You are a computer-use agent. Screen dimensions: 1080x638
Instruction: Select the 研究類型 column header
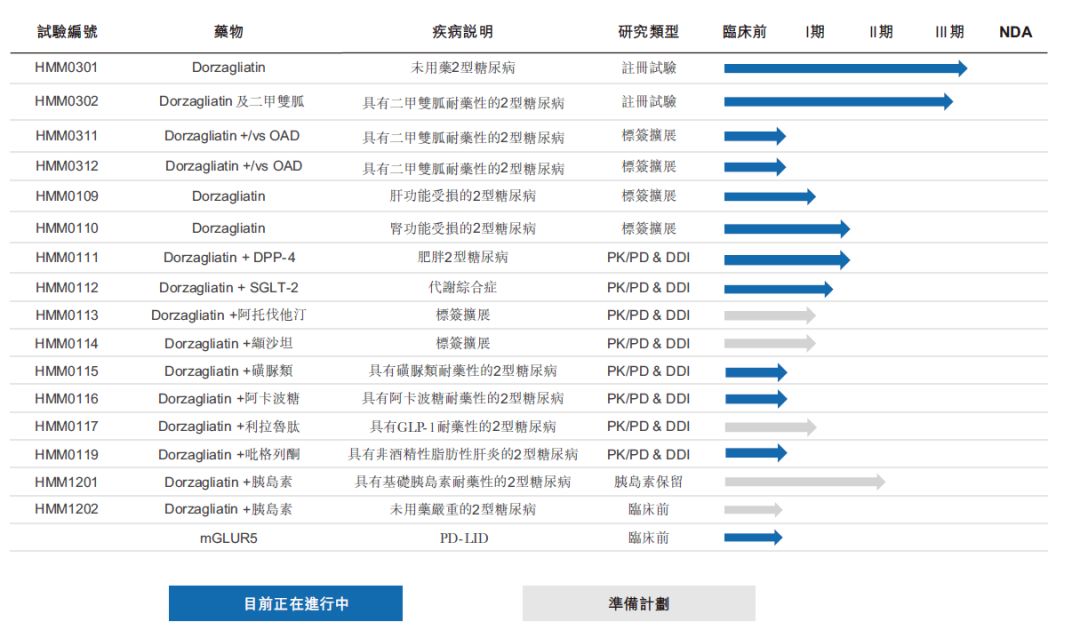(648, 32)
